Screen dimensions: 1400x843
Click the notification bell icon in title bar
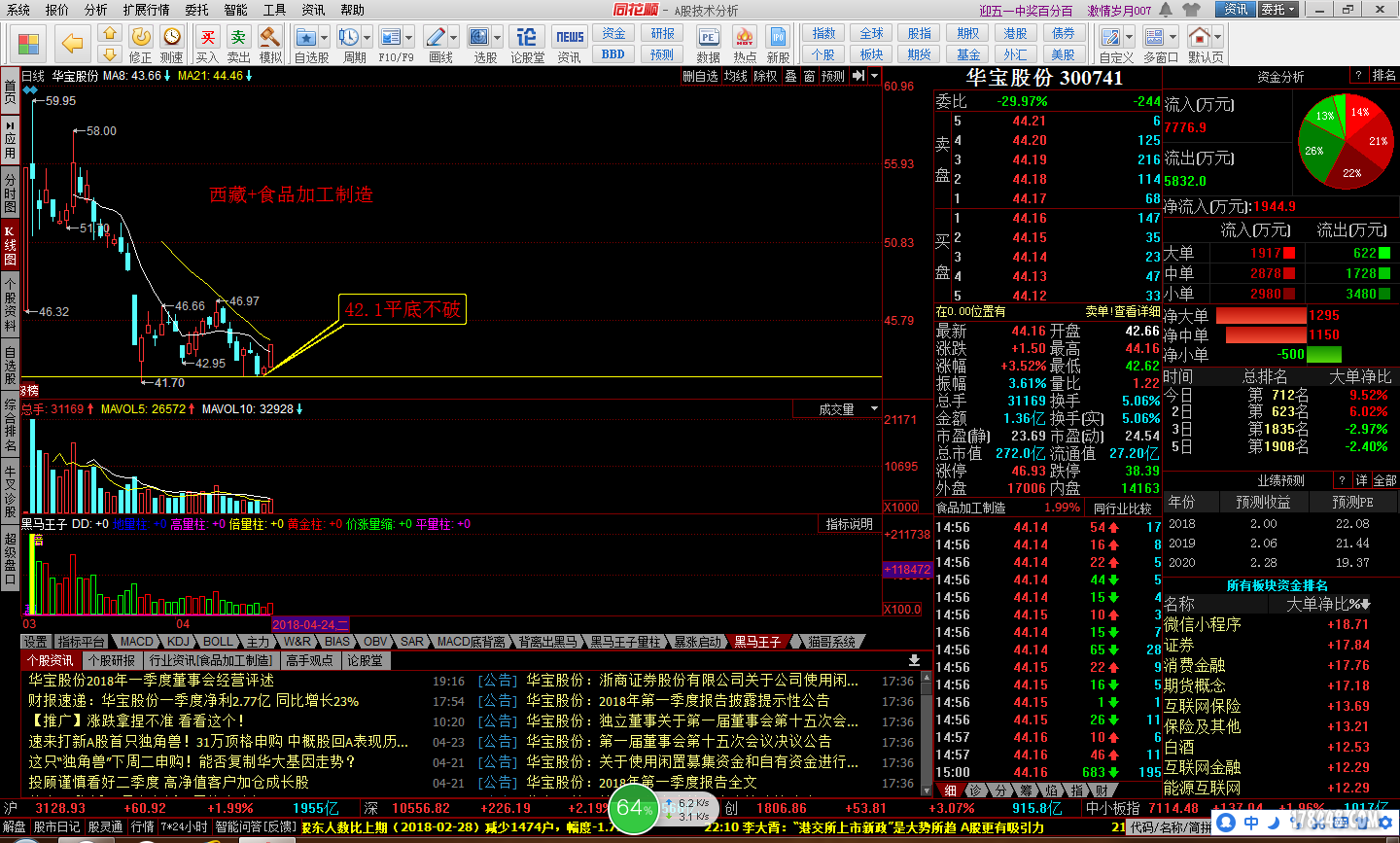1165,10
